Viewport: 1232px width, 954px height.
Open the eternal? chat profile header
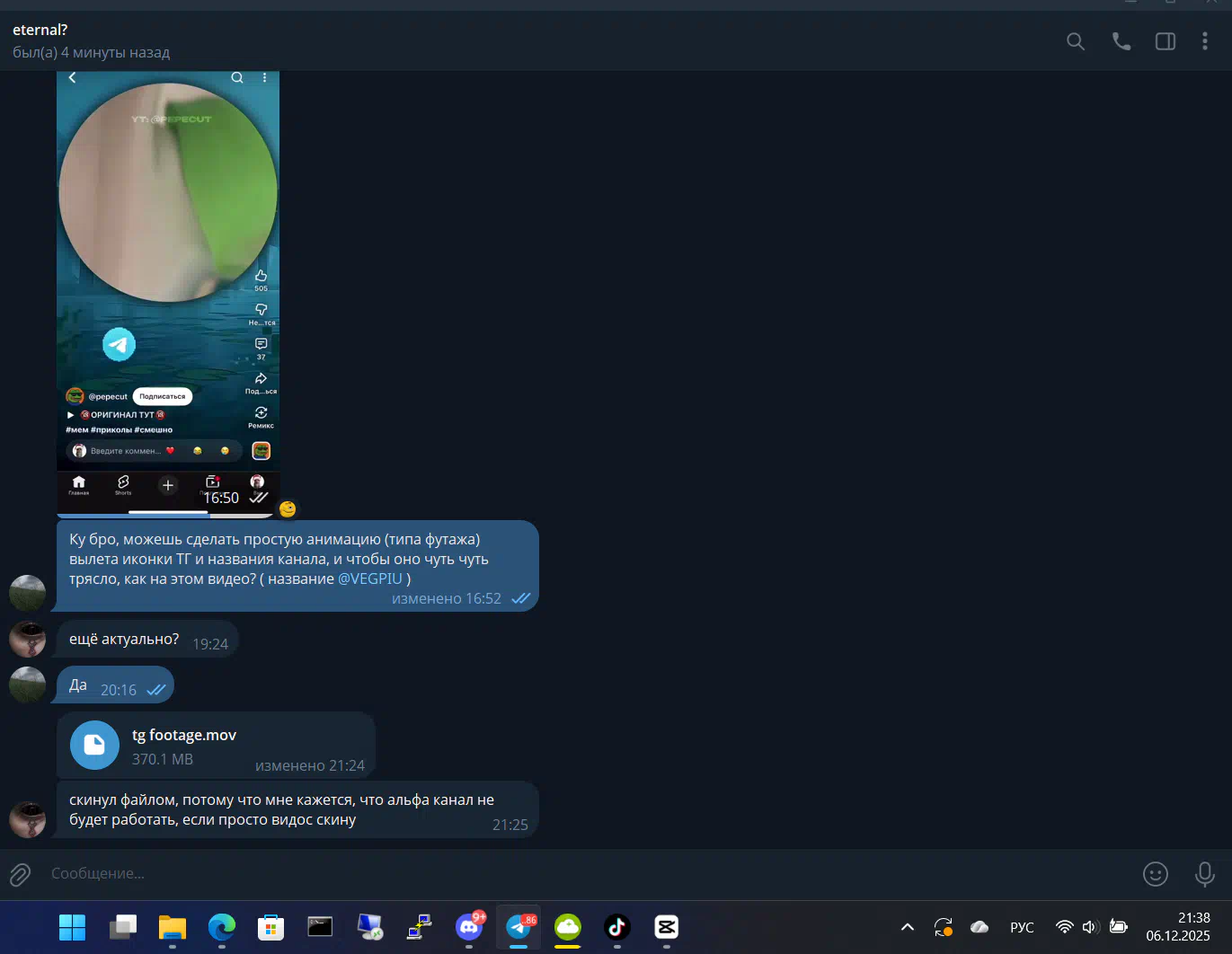(x=91, y=41)
